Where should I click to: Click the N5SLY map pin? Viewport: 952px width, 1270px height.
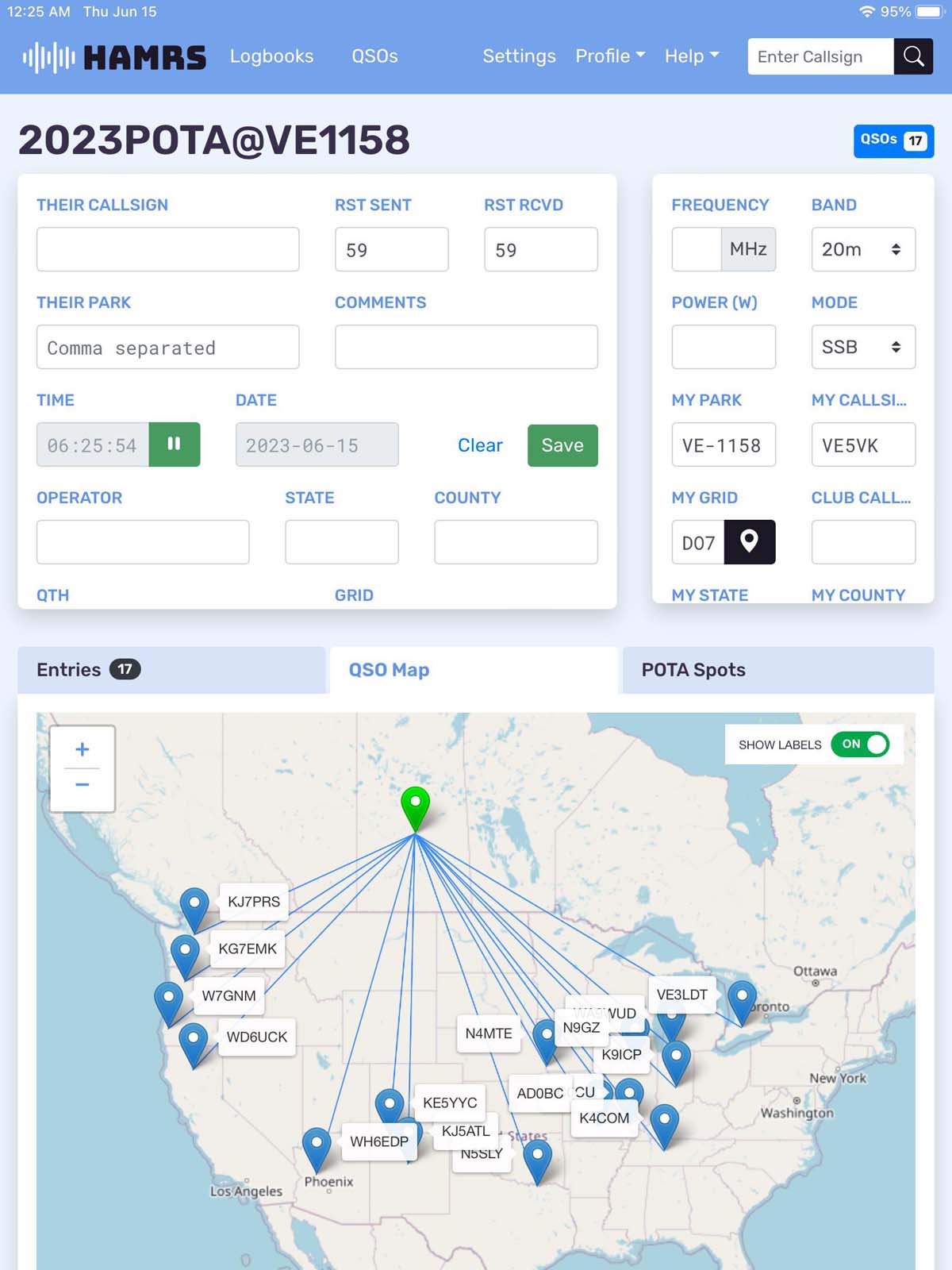(538, 1160)
